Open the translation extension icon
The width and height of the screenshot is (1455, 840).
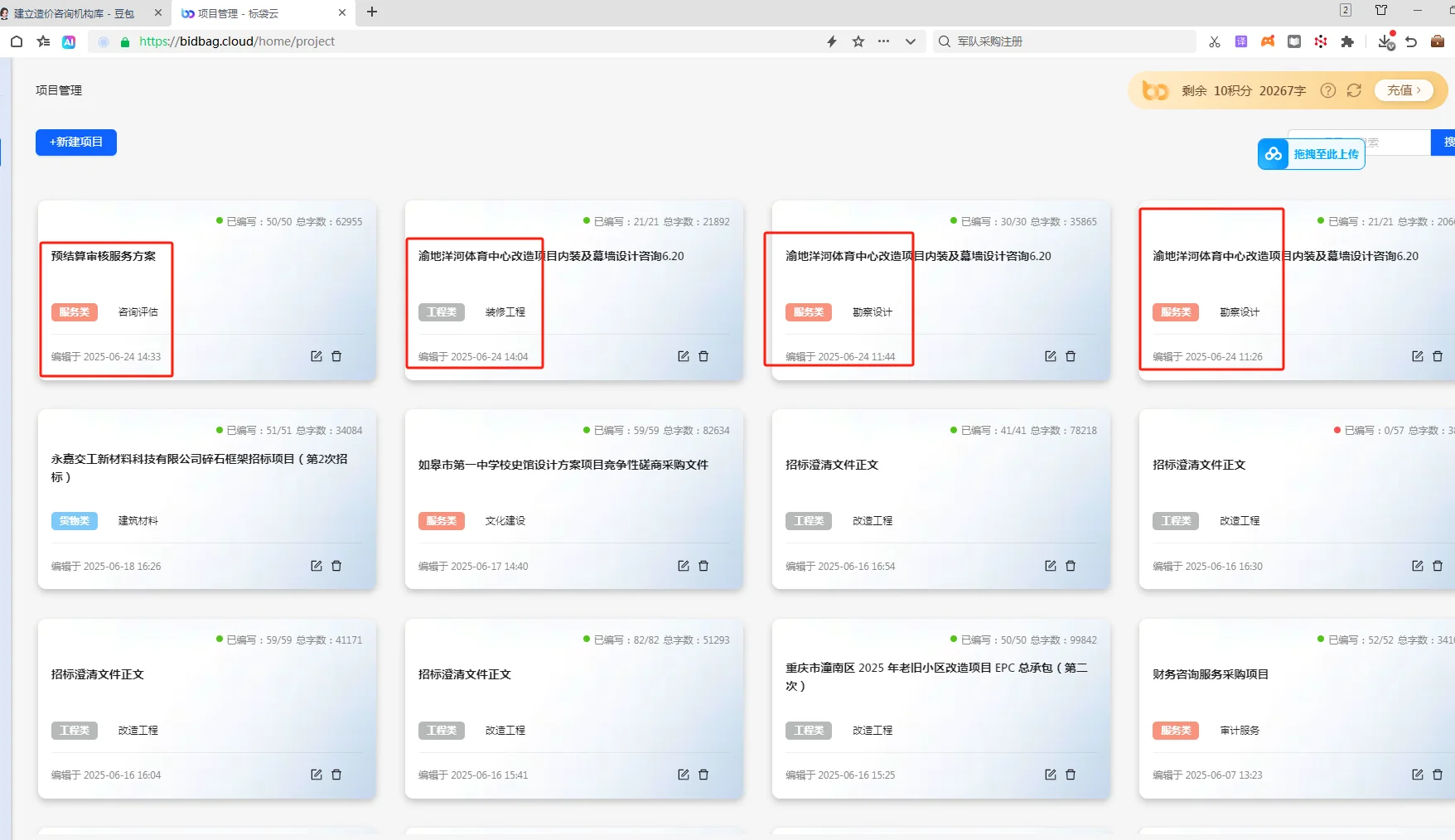point(1240,41)
